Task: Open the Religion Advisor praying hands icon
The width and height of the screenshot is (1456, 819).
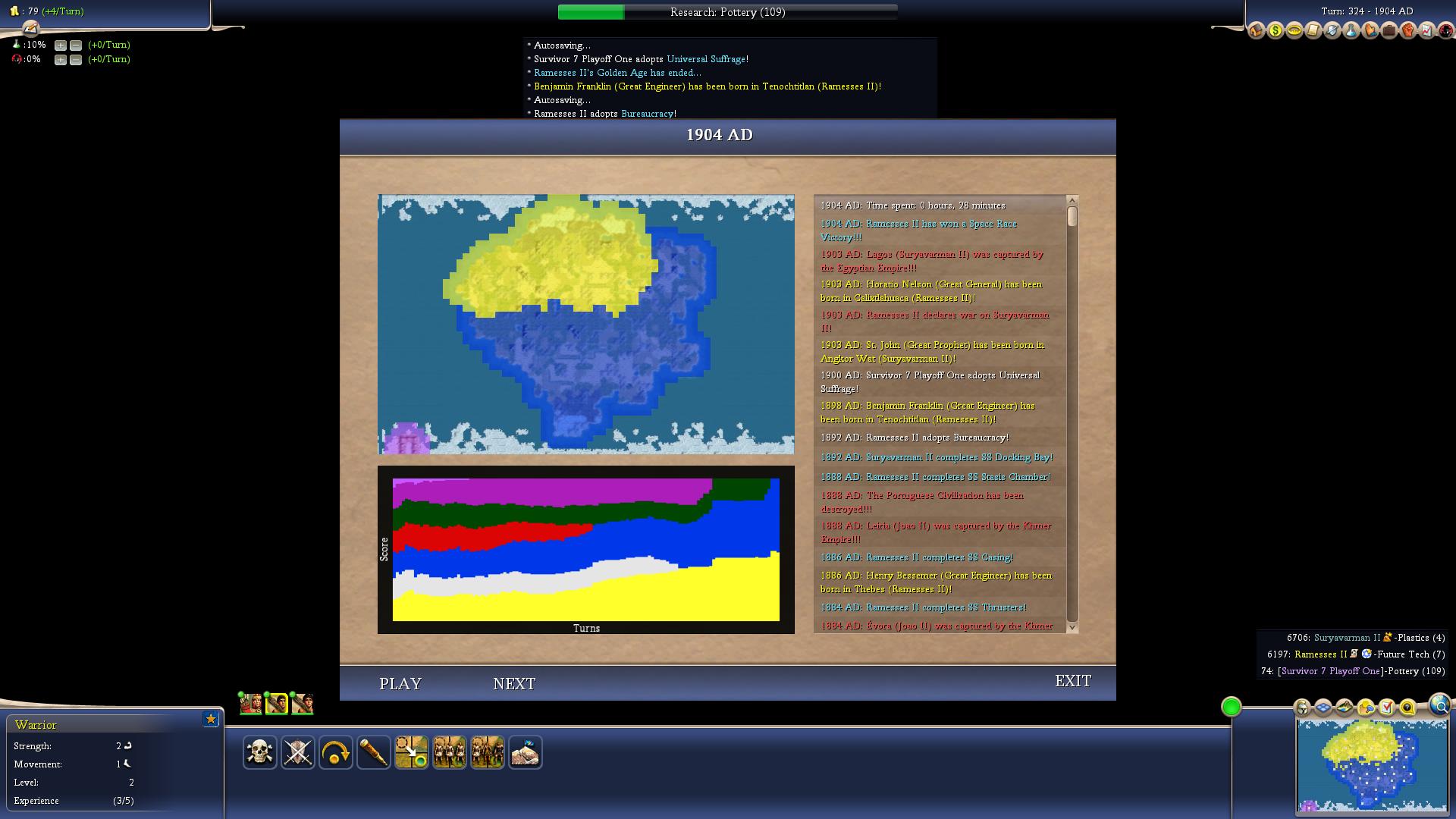Action: (1370, 30)
